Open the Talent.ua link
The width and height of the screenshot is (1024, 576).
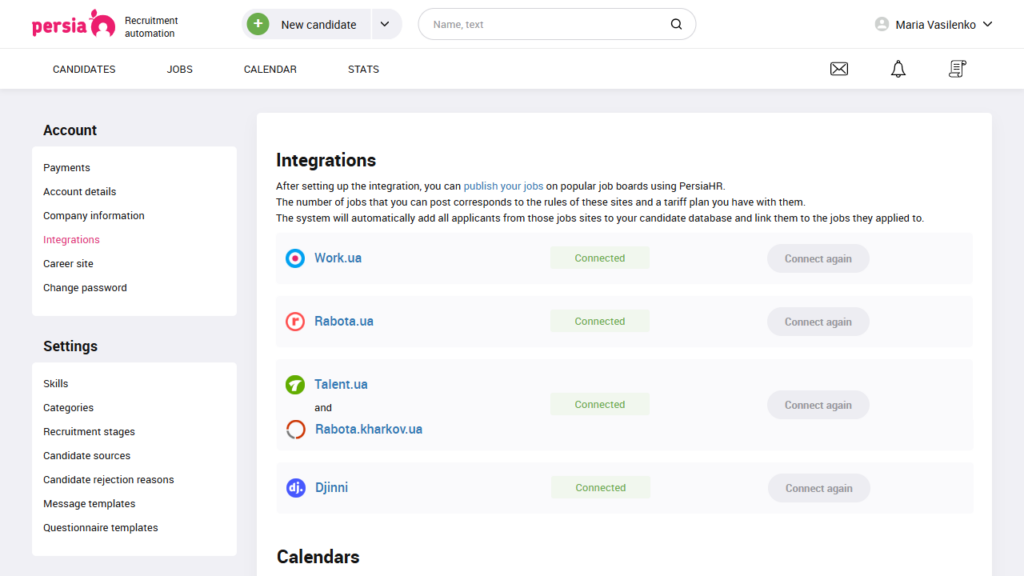341,385
